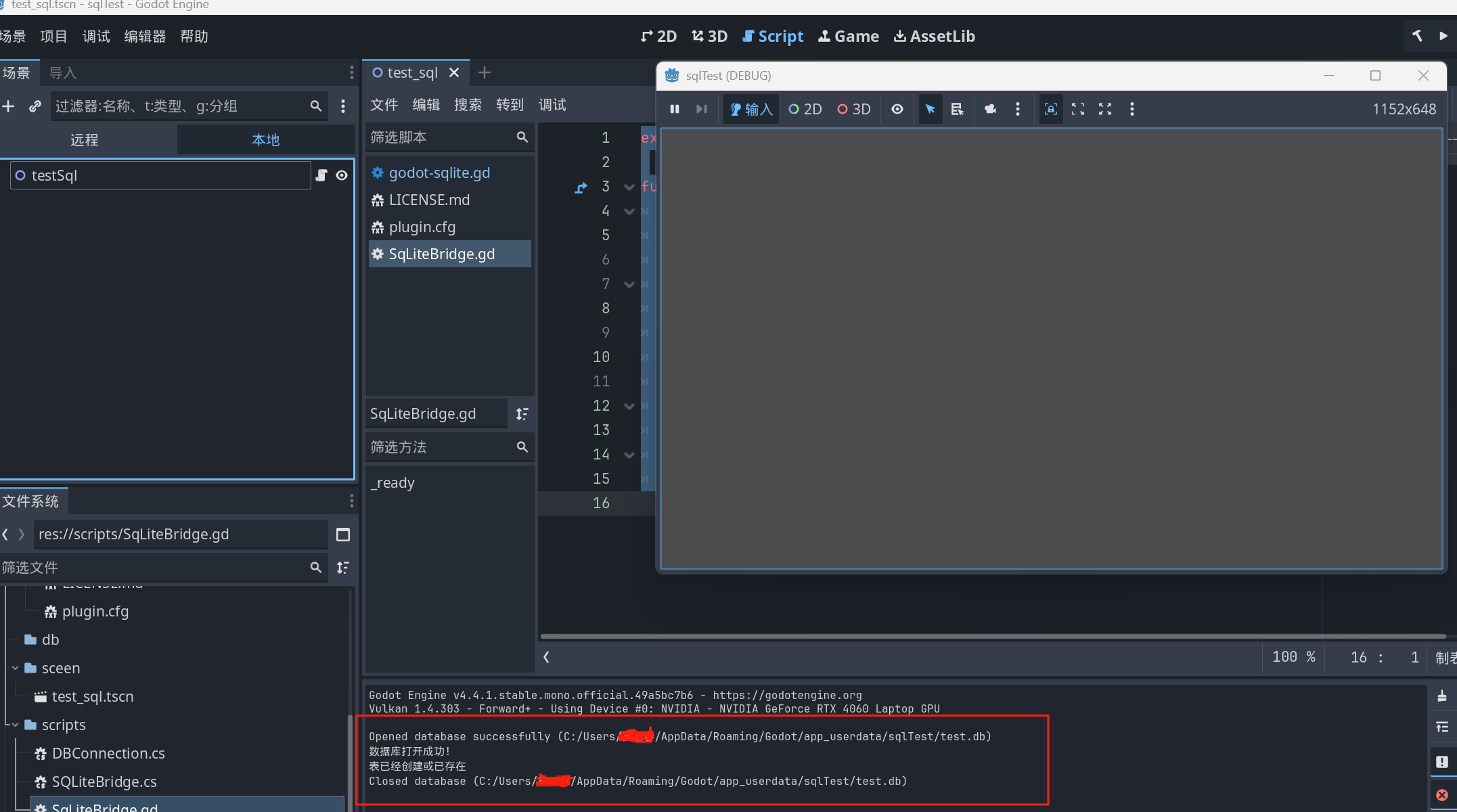Open the 帮助 menu
This screenshot has height=812, width=1457.
194,37
